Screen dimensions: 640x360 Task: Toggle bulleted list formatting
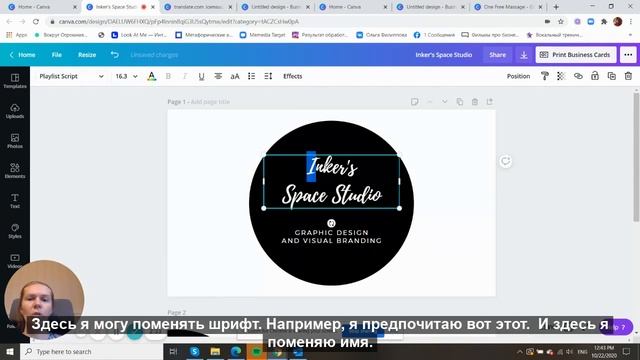(251, 76)
